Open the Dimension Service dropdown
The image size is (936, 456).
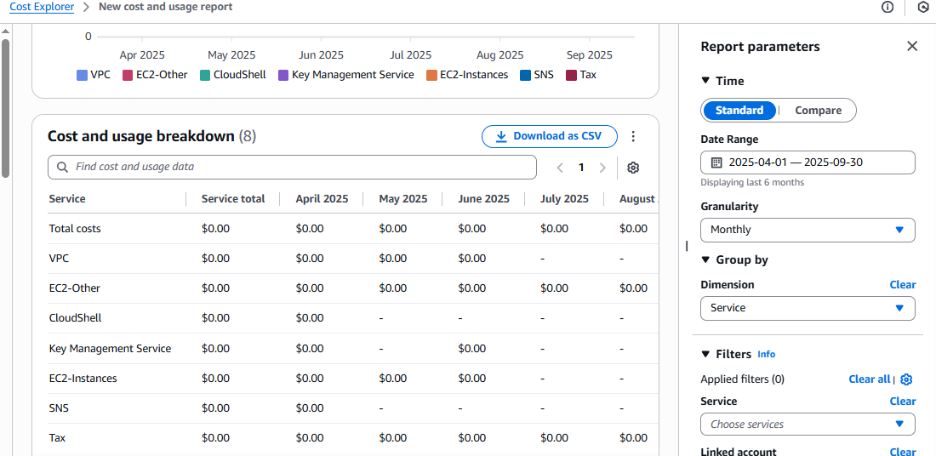point(808,308)
